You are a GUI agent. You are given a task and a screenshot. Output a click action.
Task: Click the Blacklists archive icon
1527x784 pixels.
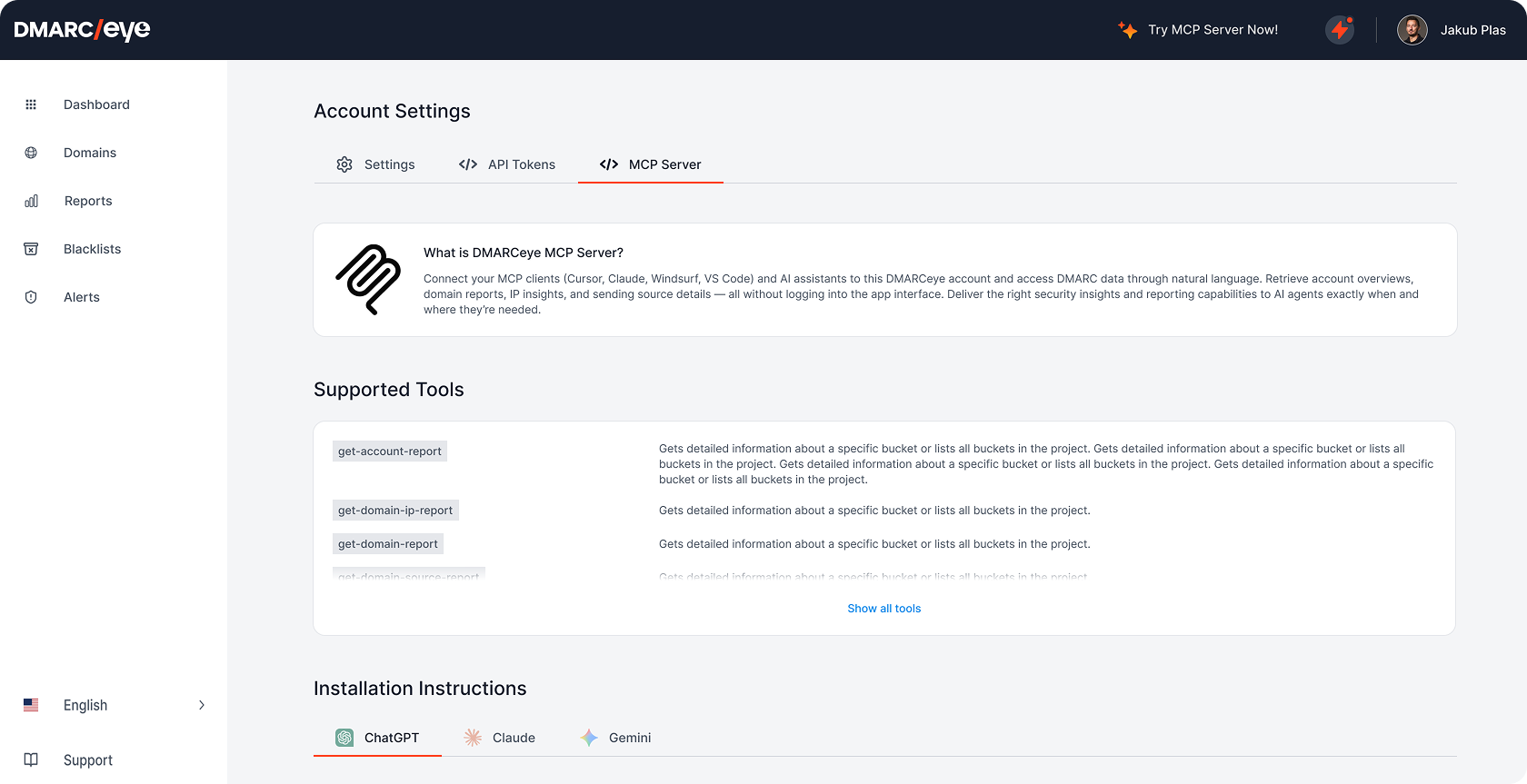tap(31, 249)
